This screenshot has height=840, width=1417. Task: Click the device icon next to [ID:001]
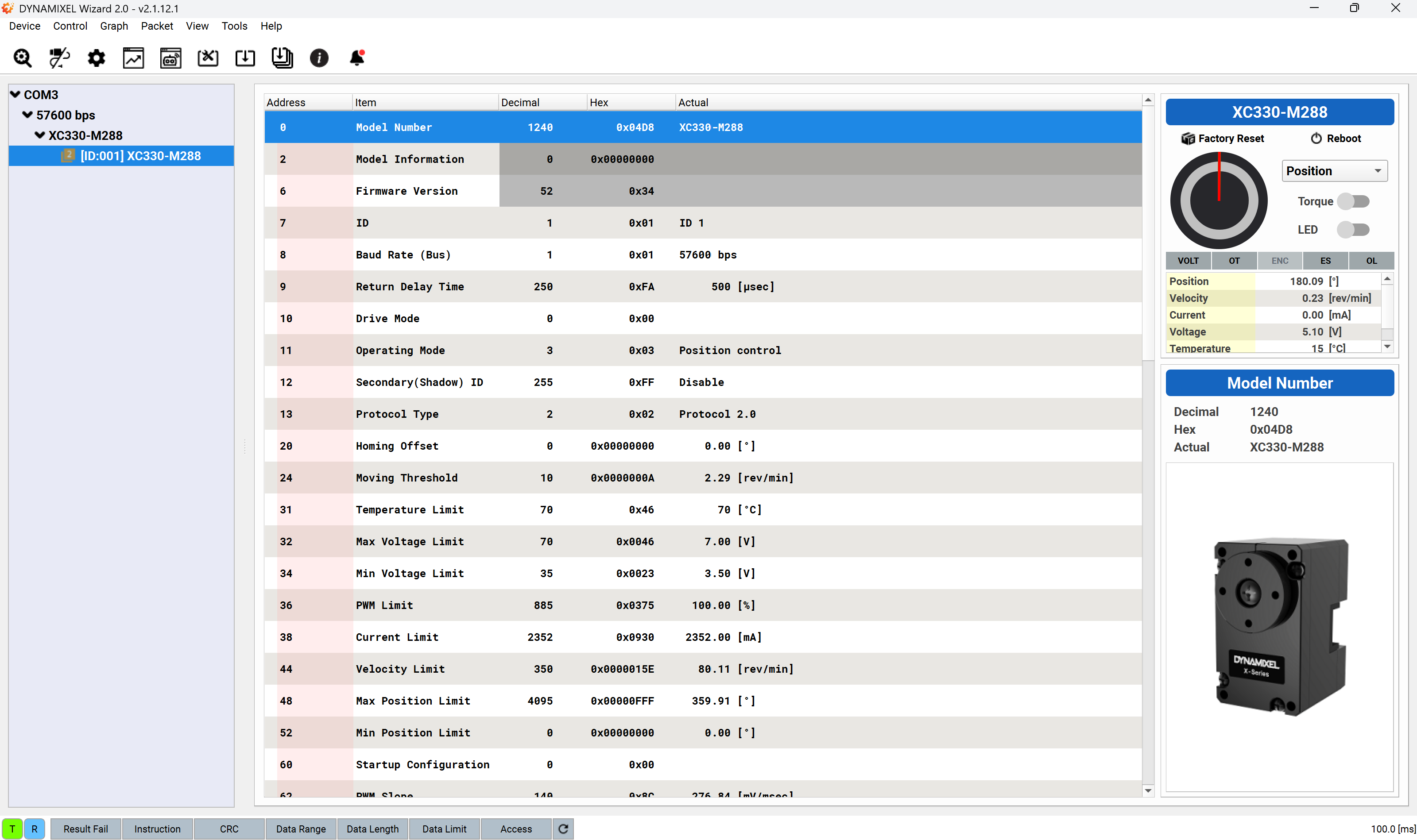[68, 155]
